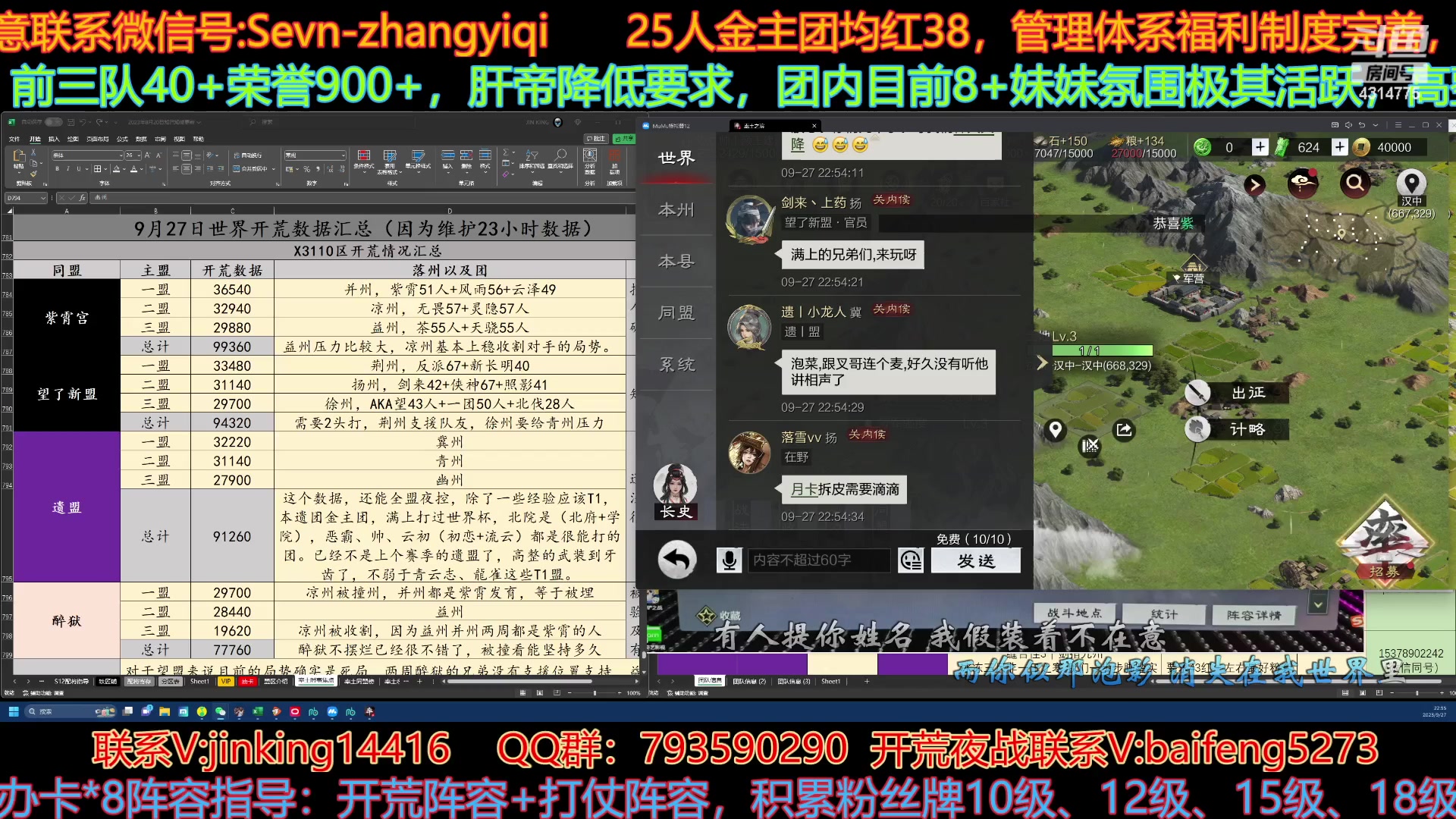Click the Excel icon in the taskbar
The height and width of the screenshot is (819, 1456).
[258, 711]
